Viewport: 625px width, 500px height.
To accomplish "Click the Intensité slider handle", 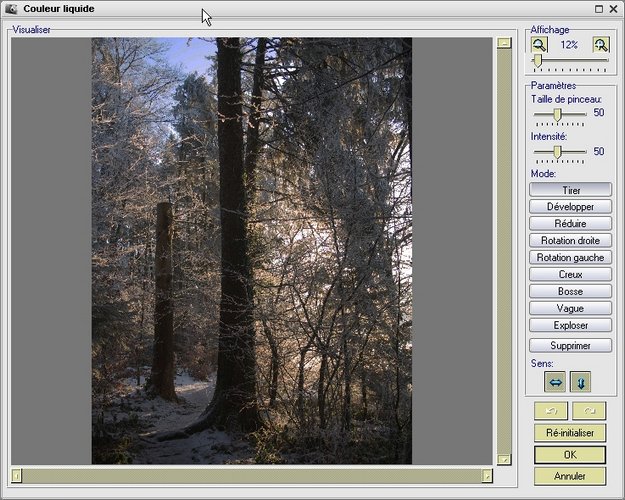I will pos(557,152).
